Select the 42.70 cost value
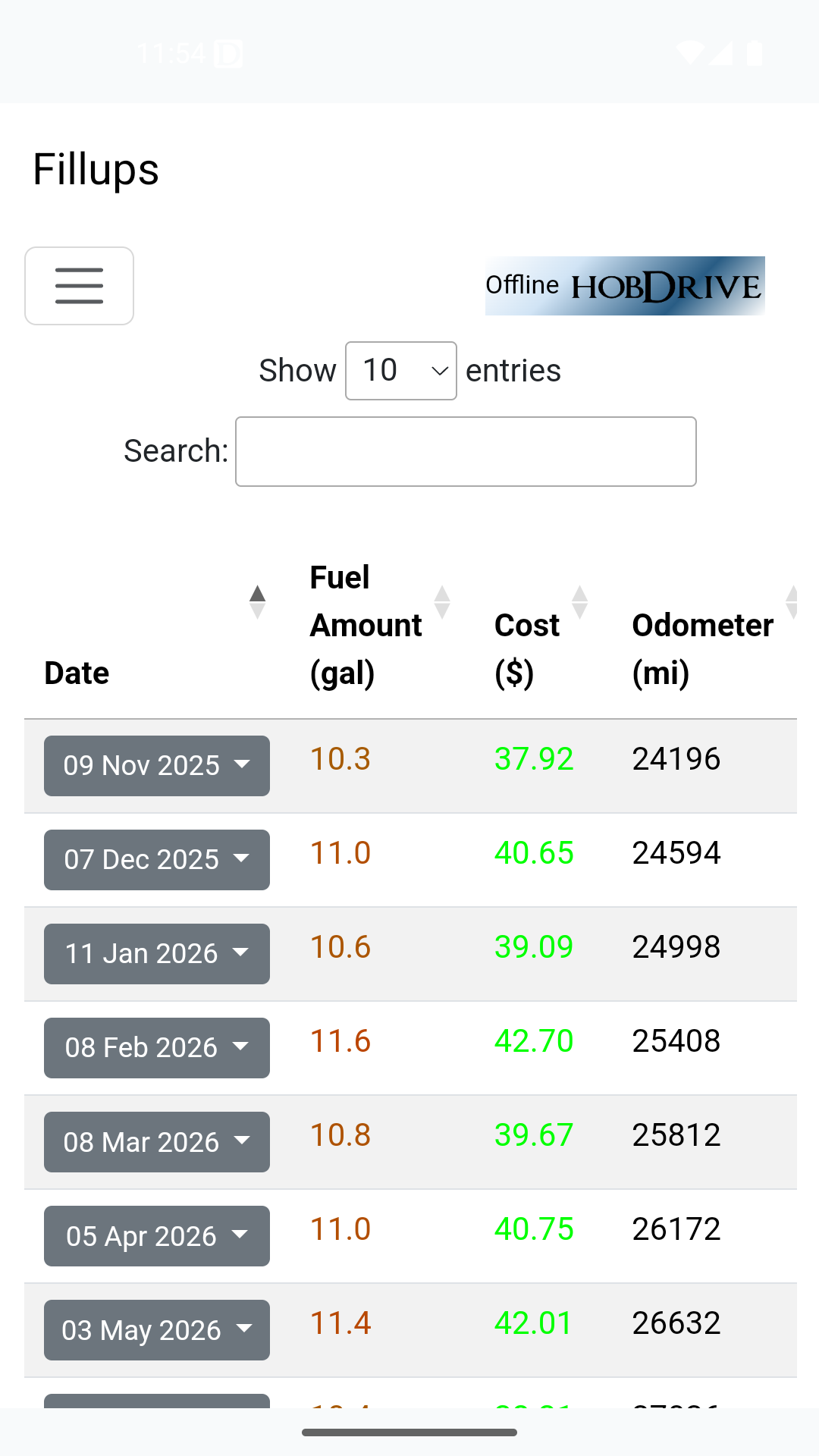This screenshot has height=1456, width=819. [534, 1041]
